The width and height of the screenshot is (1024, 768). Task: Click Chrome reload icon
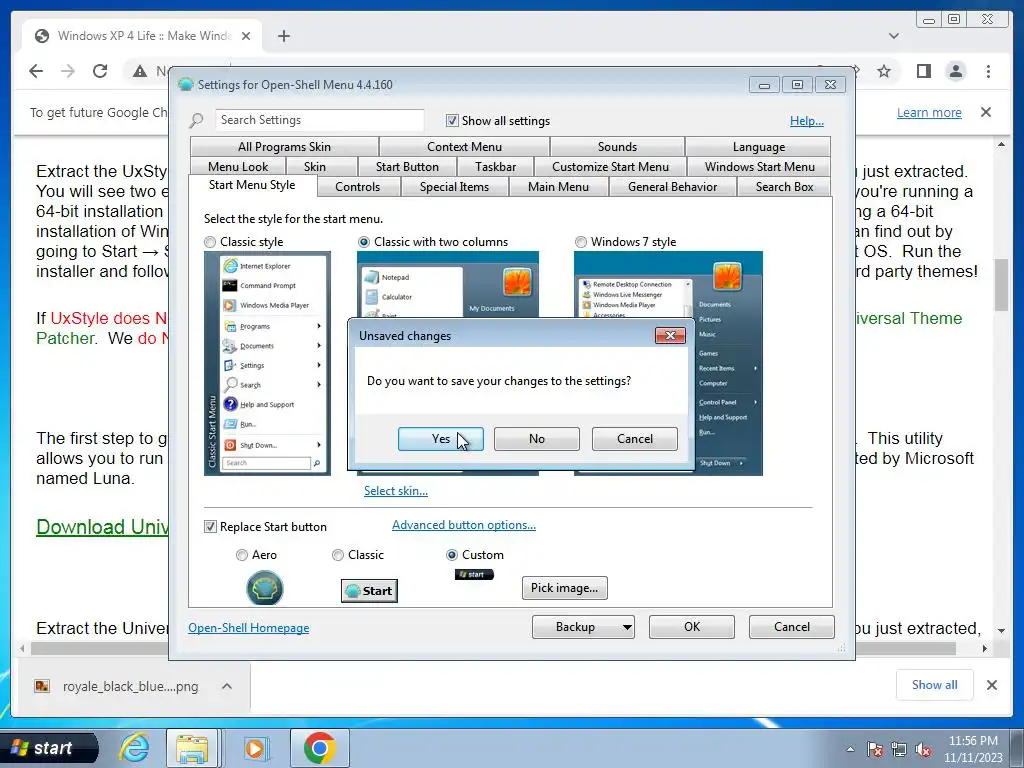pos(100,71)
